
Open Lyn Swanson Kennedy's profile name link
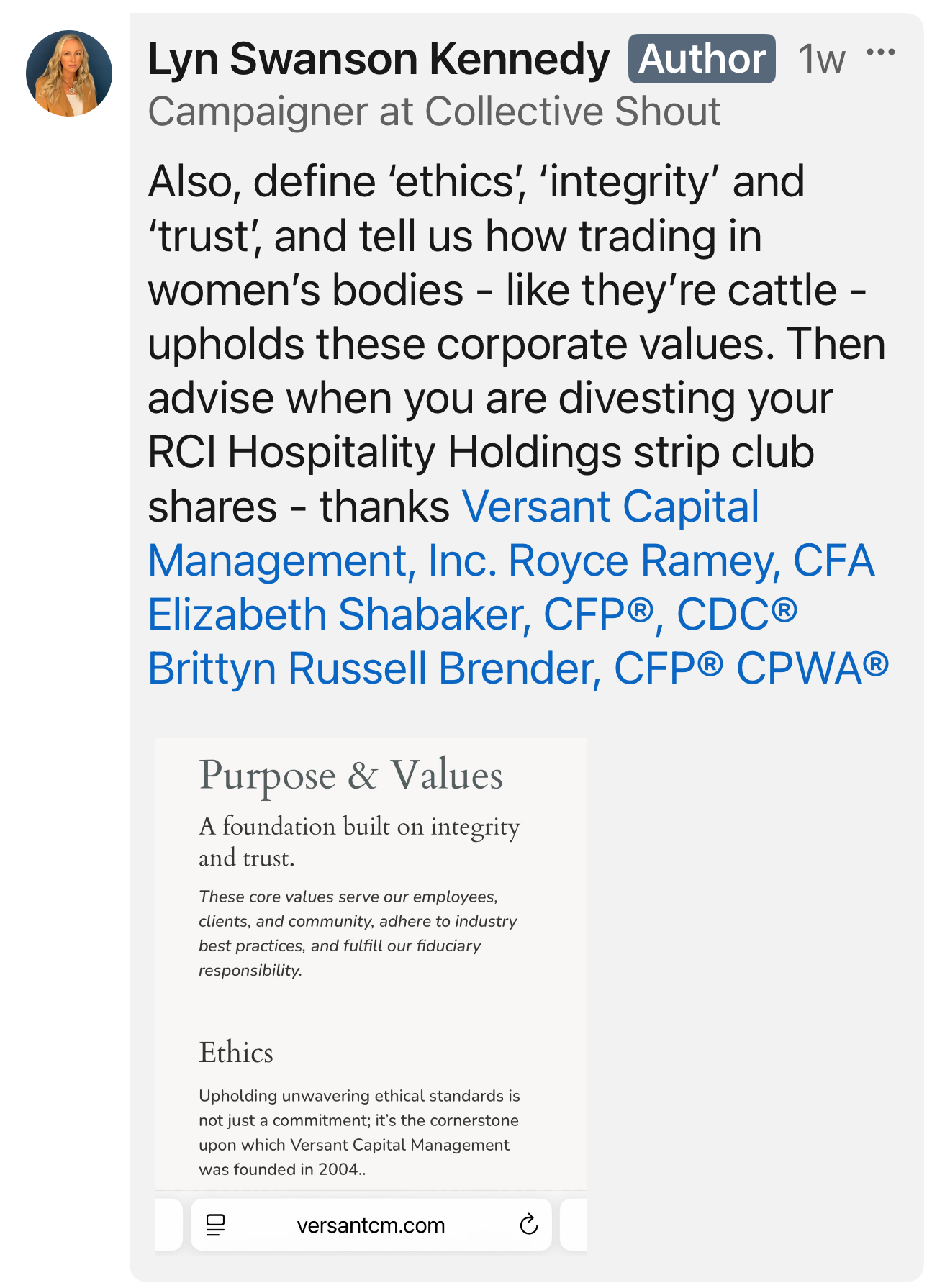[x=379, y=59]
